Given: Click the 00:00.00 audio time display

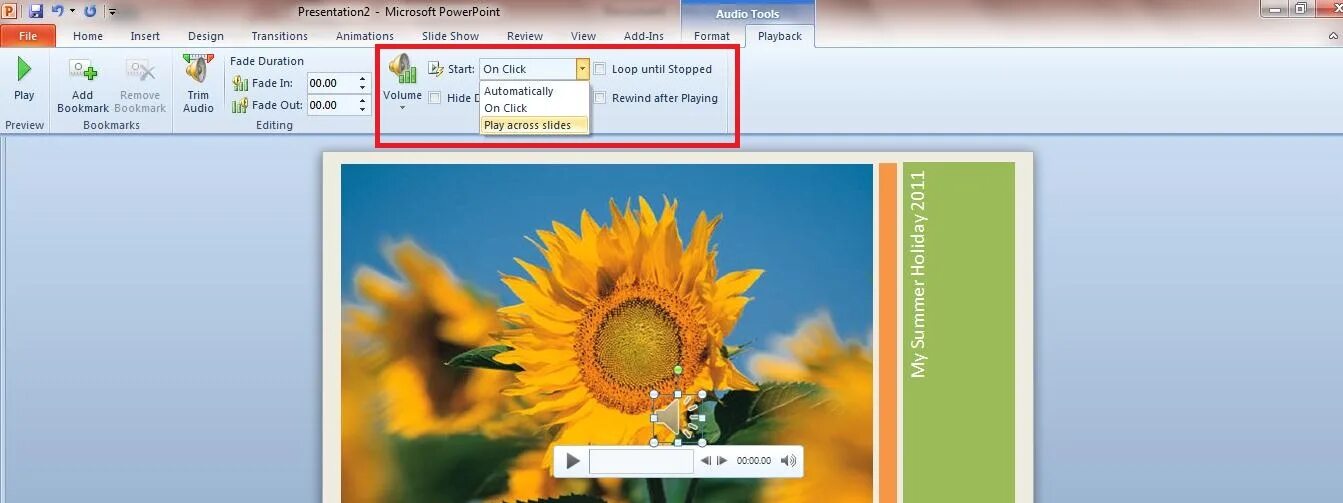Looking at the screenshot, I should tap(754, 461).
